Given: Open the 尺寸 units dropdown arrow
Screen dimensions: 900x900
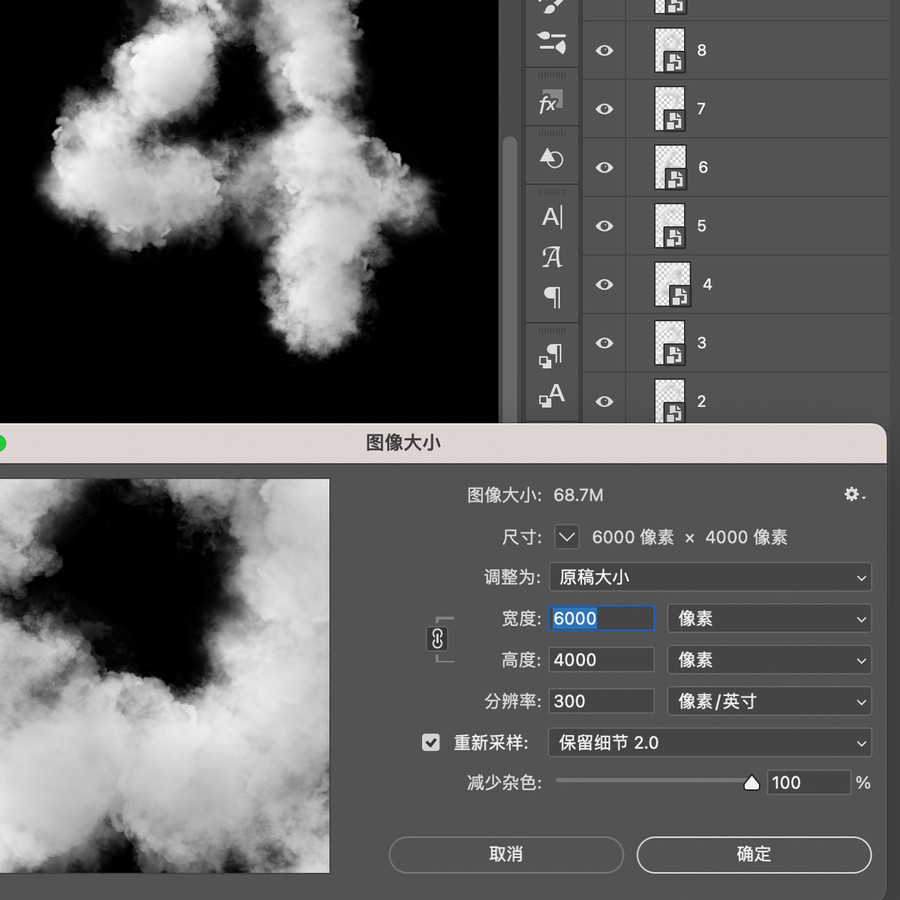Looking at the screenshot, I should click(x=567, y=537).
